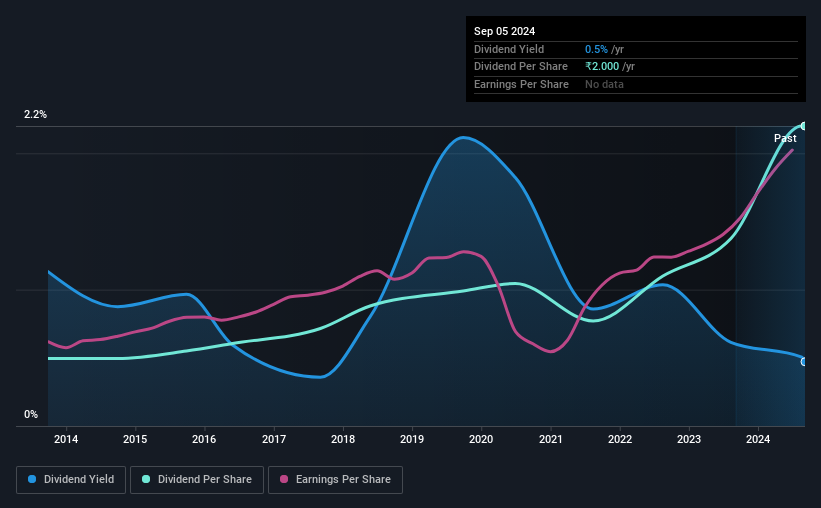
Task: Click the 2015 x-axis label
Action: point(135,439)
